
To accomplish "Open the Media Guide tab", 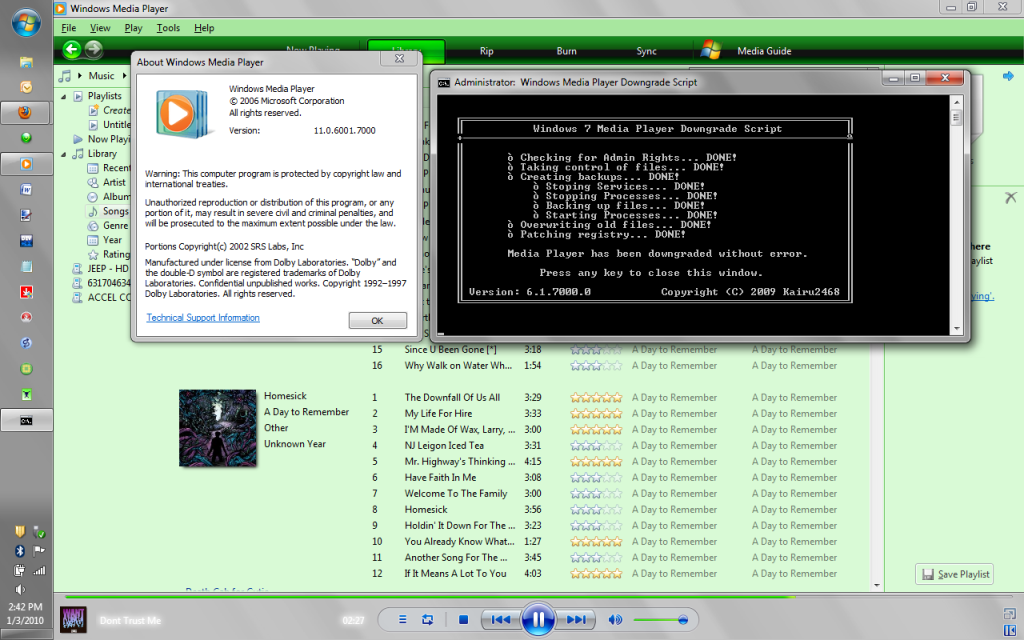I will coord(764,51).
